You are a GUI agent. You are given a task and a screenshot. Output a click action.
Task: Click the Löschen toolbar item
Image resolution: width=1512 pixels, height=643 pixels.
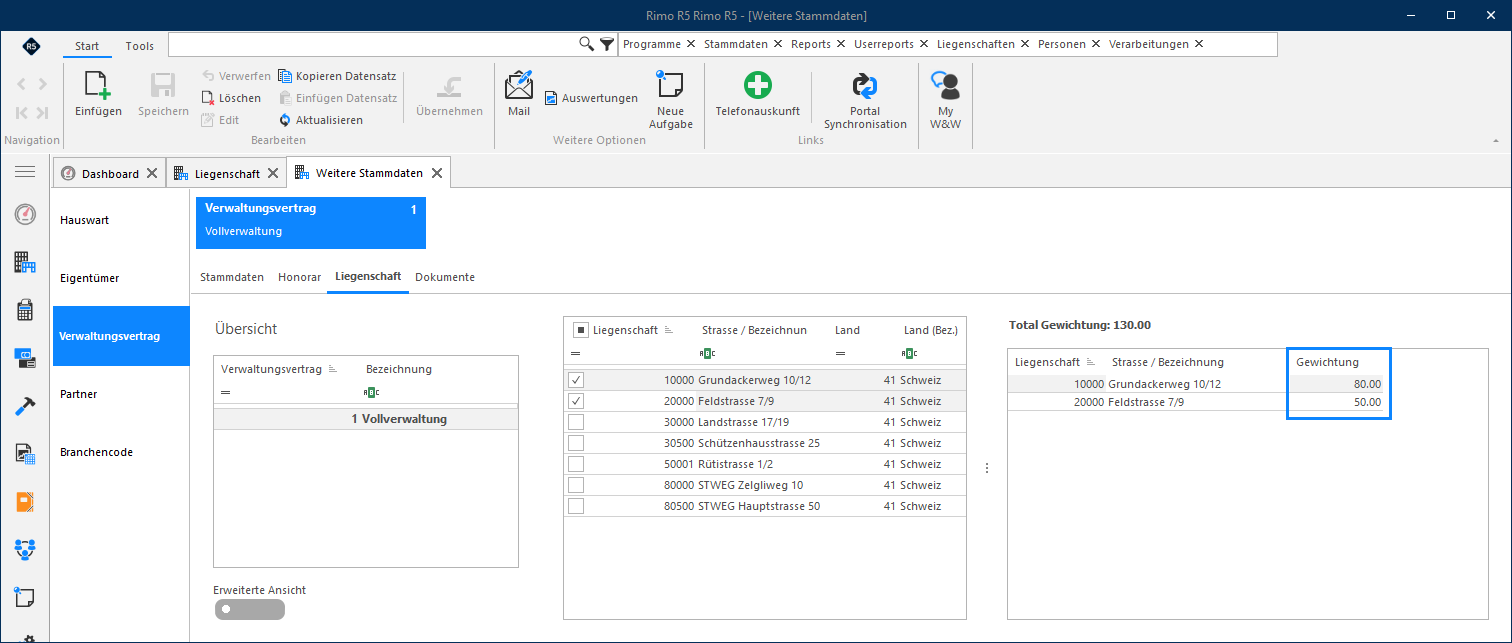coord(232,98)
